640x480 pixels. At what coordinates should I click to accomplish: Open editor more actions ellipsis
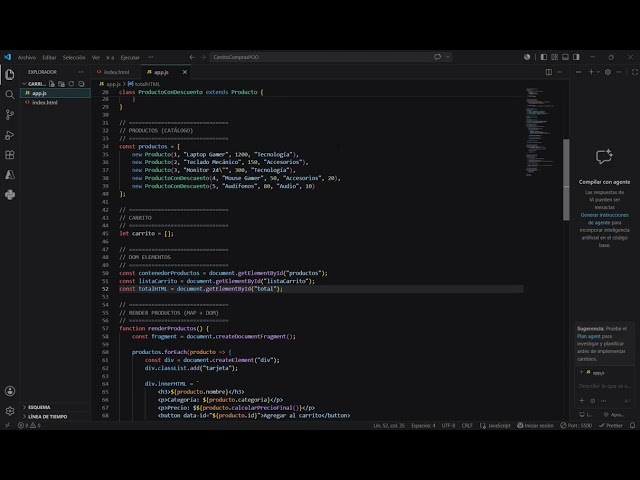[560, 72]
